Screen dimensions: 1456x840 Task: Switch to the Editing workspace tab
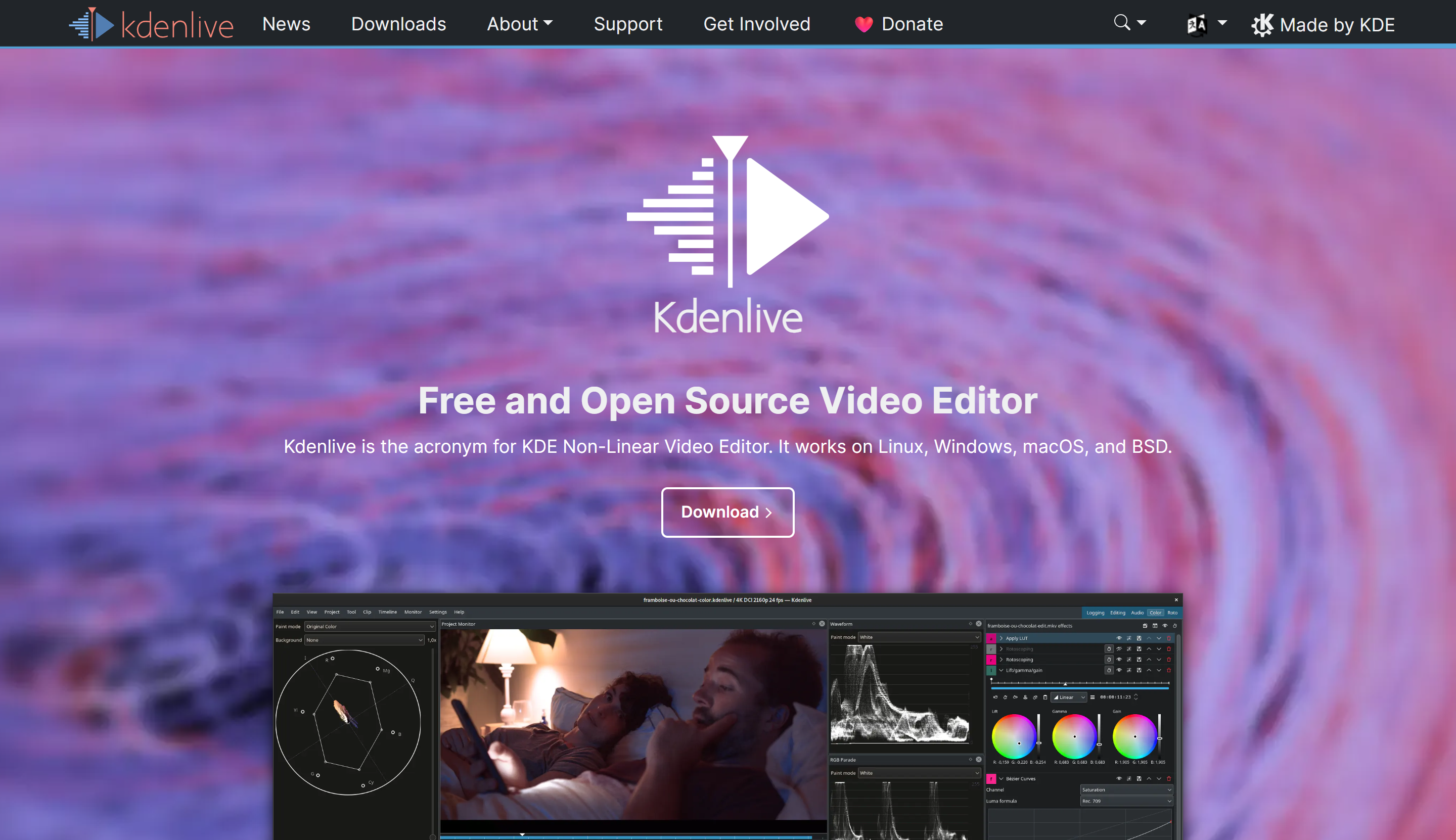point(1118,613)
